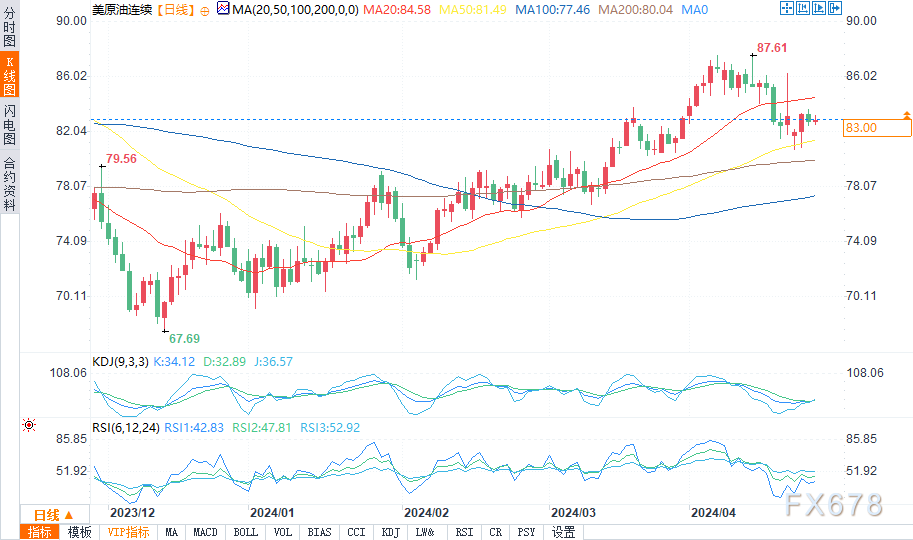The image size is (913, 540).
Task: Select the PSY indicator button
Action: click(526, 532)
